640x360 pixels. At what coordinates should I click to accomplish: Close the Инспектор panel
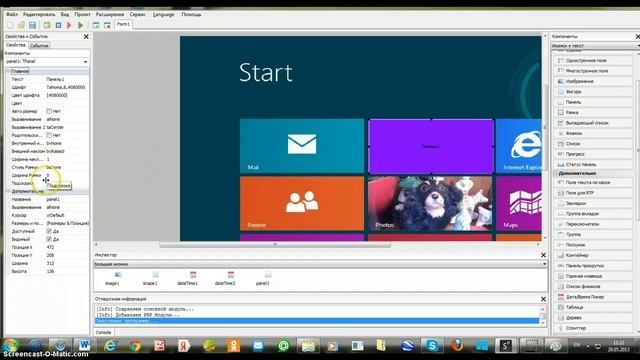click(x=543, y=255)
